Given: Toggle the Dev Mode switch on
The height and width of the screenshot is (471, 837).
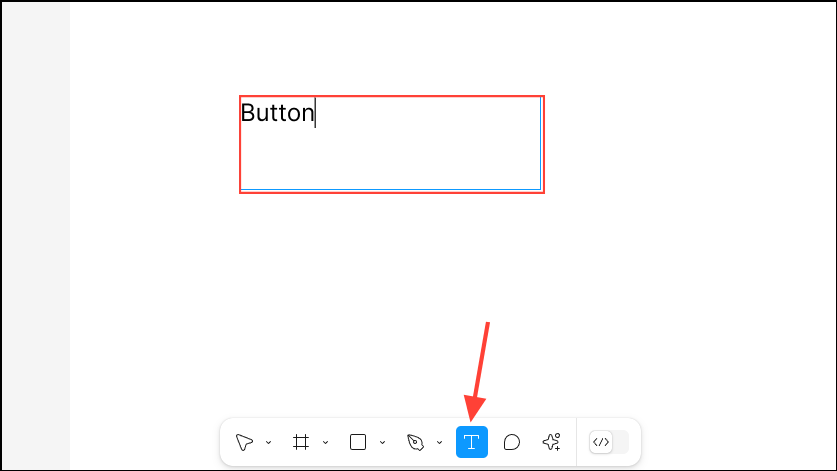Looking at the screenshot, I should click(609, 442).
